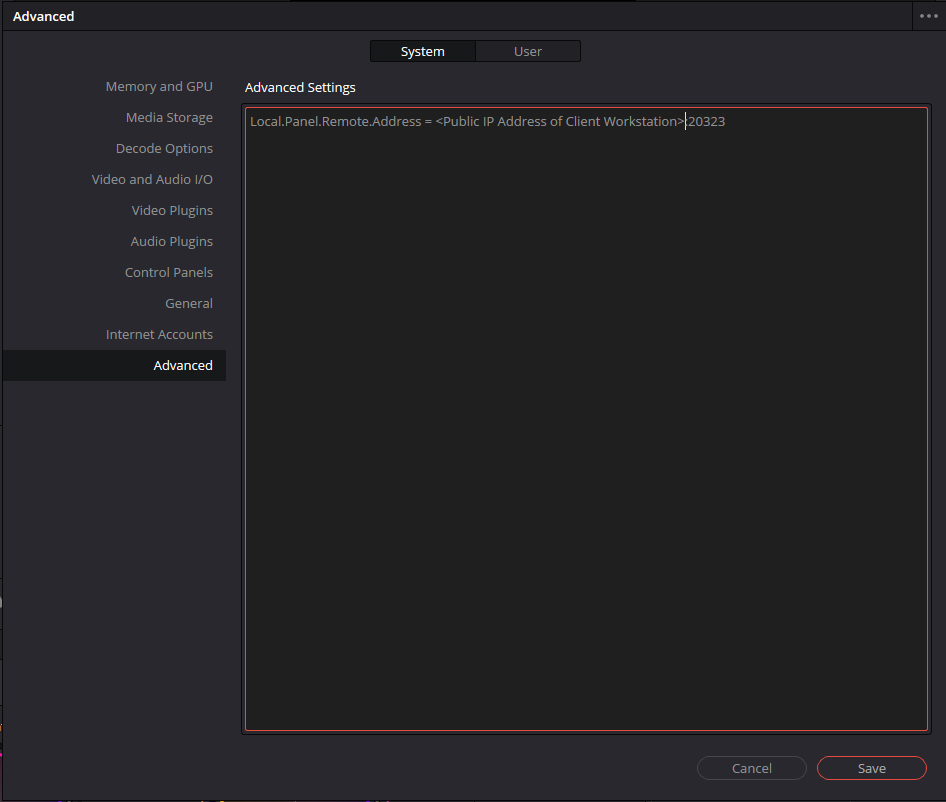
Task: Open Memory and GPU settings
Action: click(x=159, y=86)
